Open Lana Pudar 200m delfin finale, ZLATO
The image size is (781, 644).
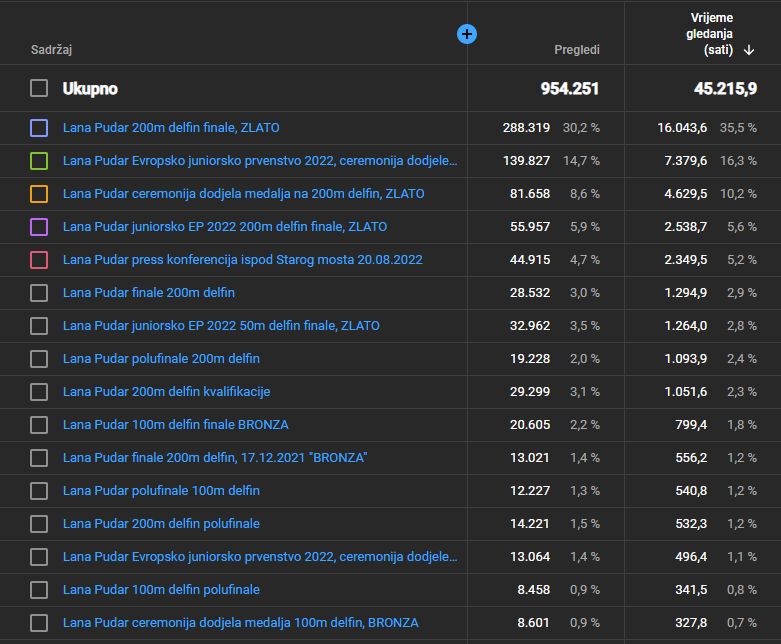click(171, 128)
